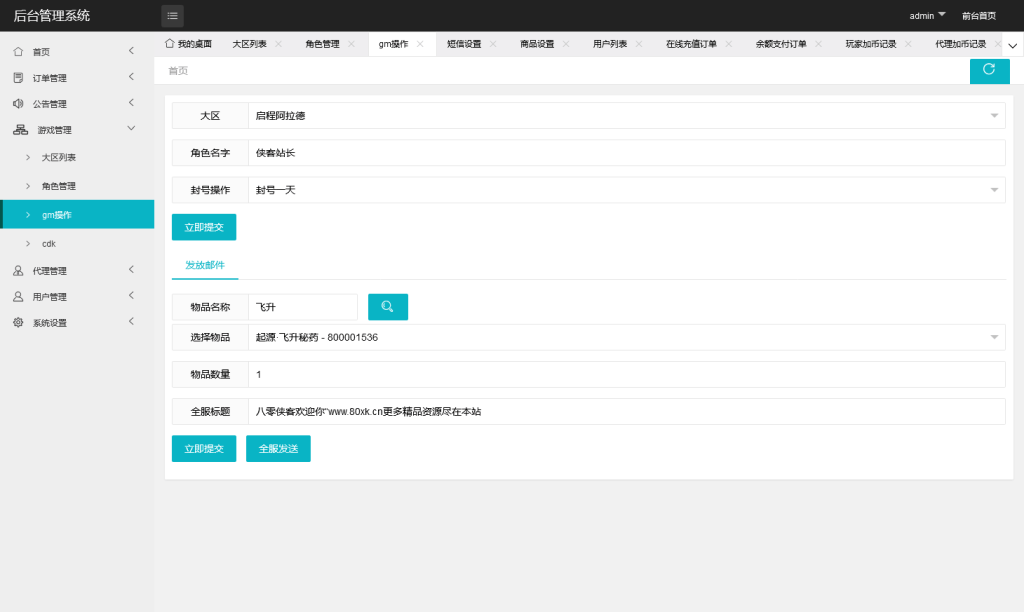The image size is (1024, 612).
Task: Click the magnifier search button beside 物品名称
Action: point(388,306)
